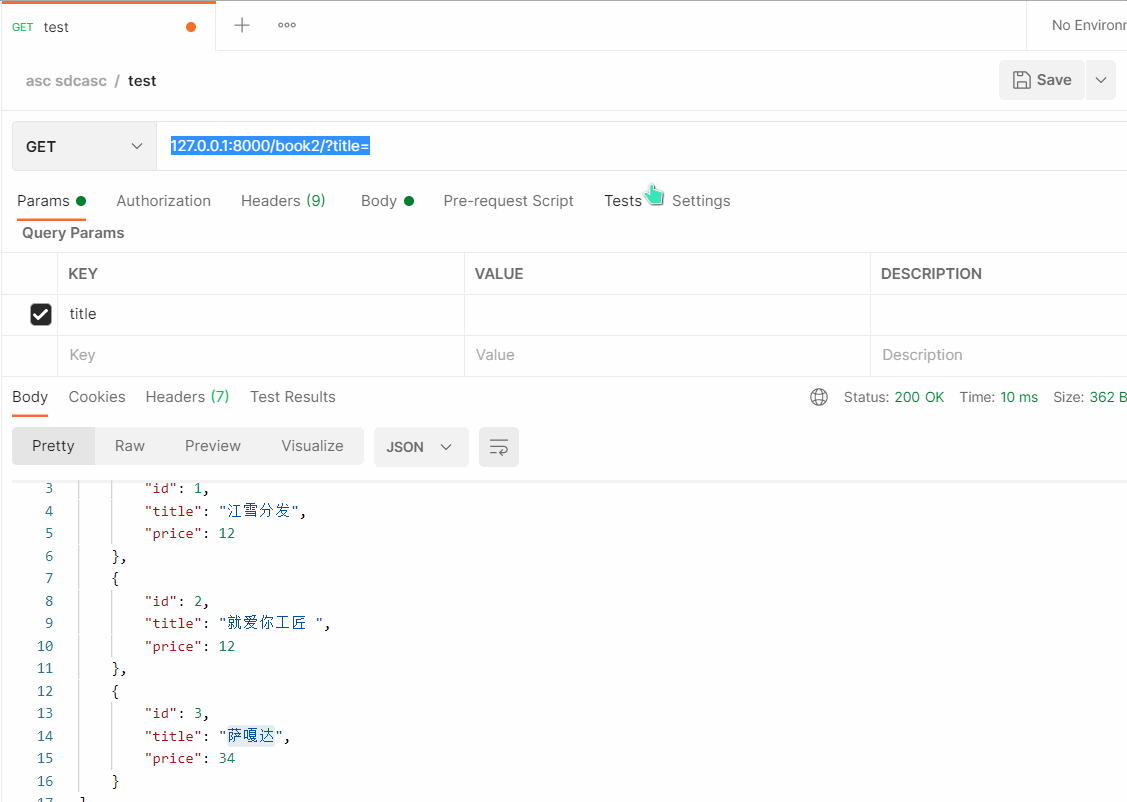Open the JSON format dropdown
The height and width of the screenshot is (802, 1127).
coord(420,447)
